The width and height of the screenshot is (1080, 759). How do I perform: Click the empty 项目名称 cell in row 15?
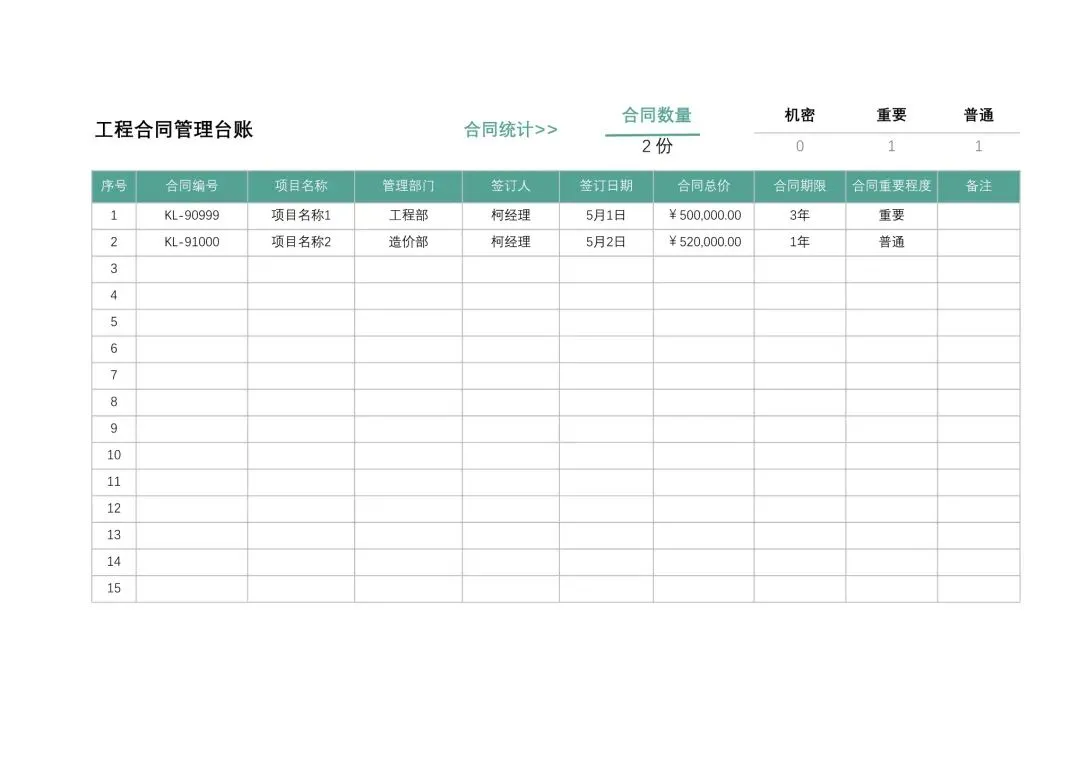pos(301,589)
